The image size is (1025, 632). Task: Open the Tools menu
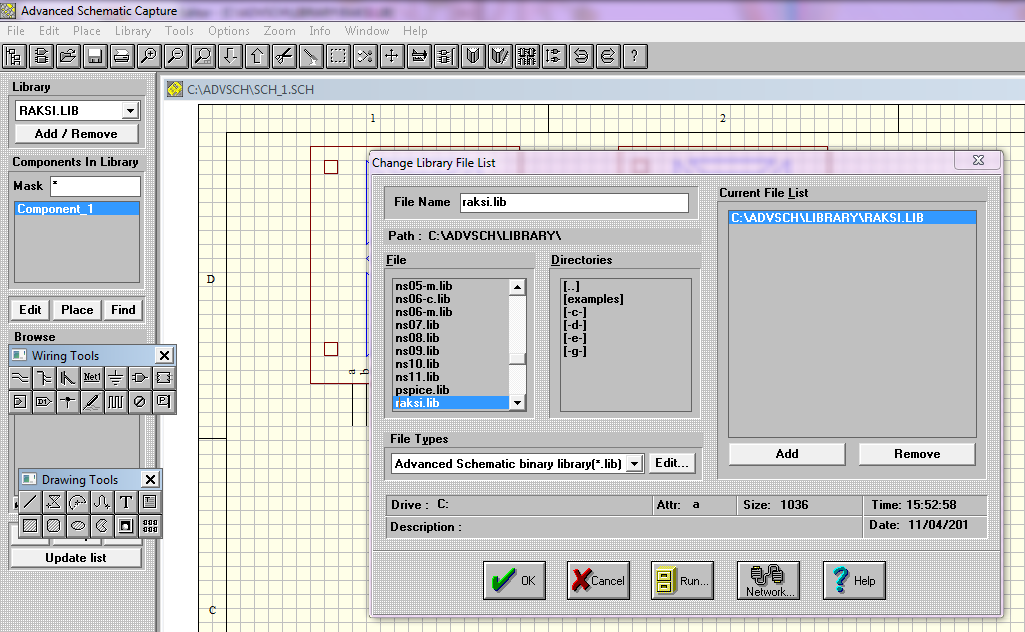[179, 31]
